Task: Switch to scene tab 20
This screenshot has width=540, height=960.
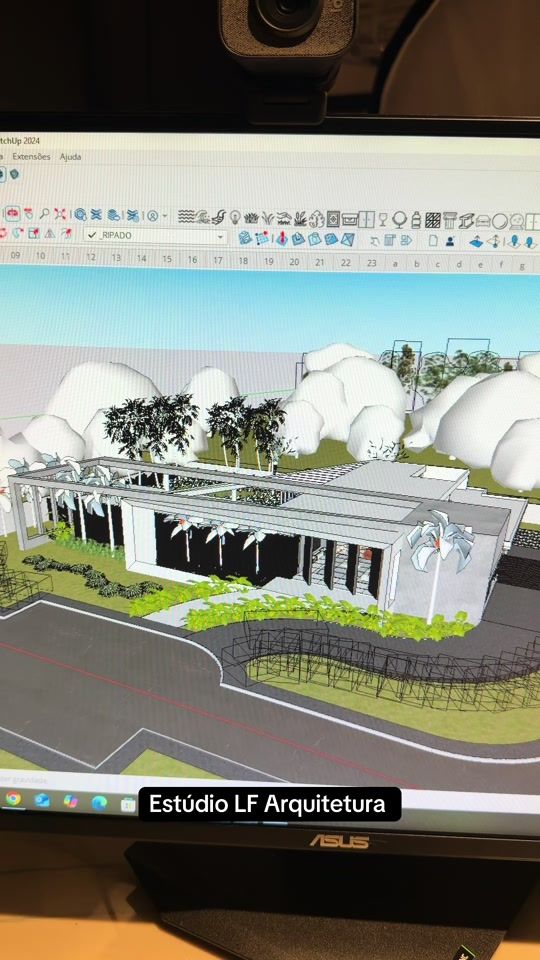Action: [x=294, y=261]
